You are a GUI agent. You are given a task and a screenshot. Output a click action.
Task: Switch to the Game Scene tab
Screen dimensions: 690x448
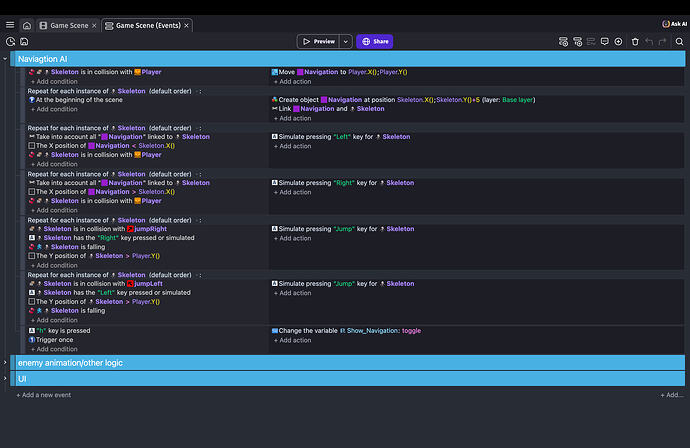tap(69, 26)
